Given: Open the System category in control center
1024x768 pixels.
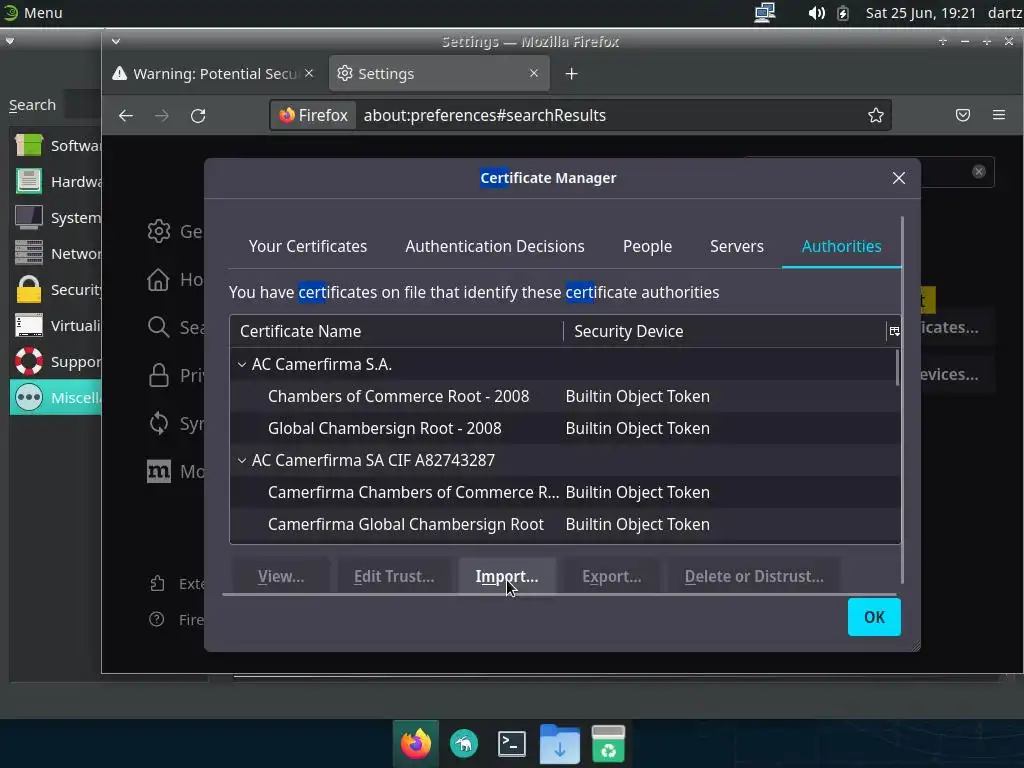Looking at the screenshot, I should (56, 217).
